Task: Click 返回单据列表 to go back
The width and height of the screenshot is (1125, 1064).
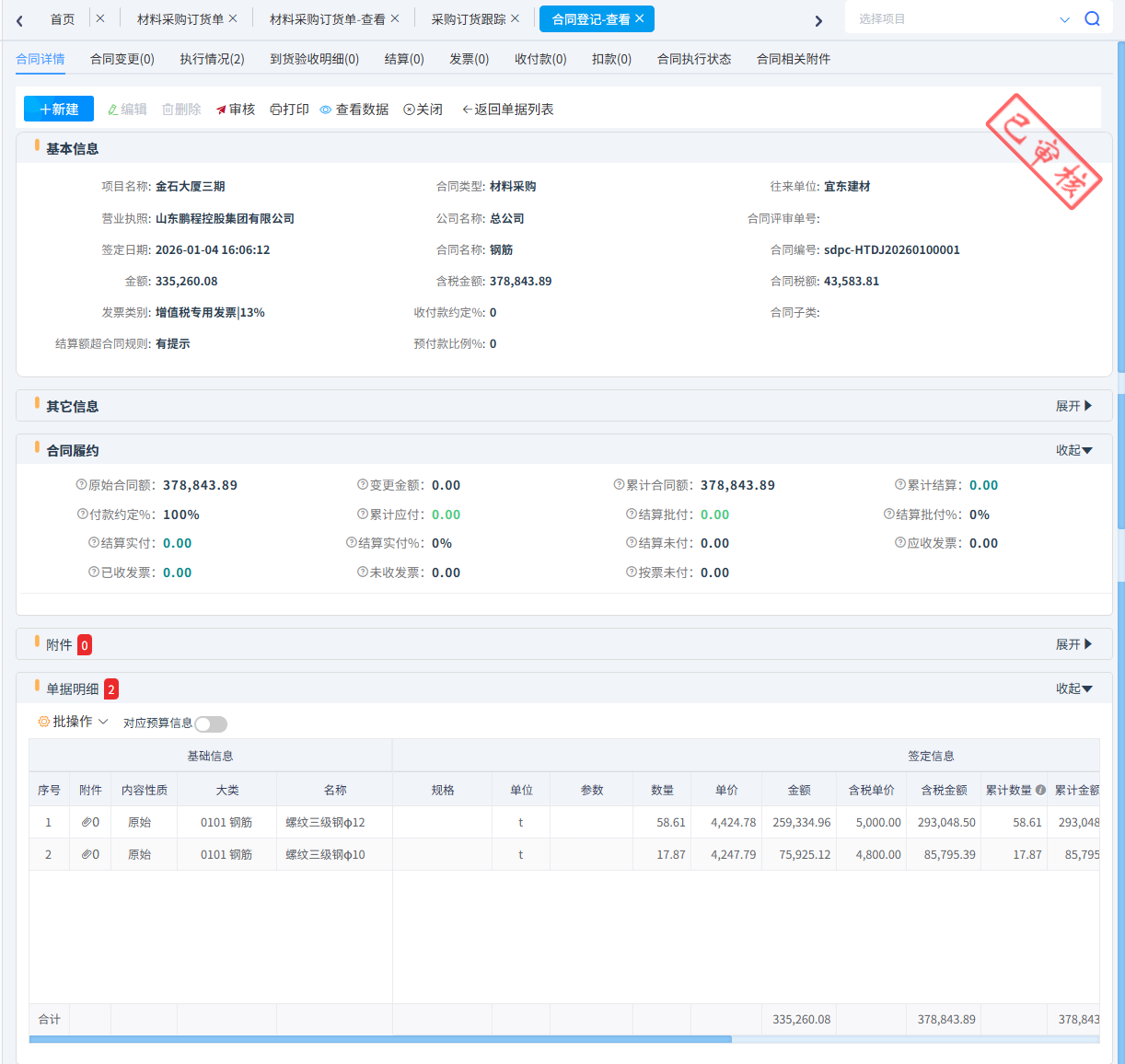Action: 507,110
